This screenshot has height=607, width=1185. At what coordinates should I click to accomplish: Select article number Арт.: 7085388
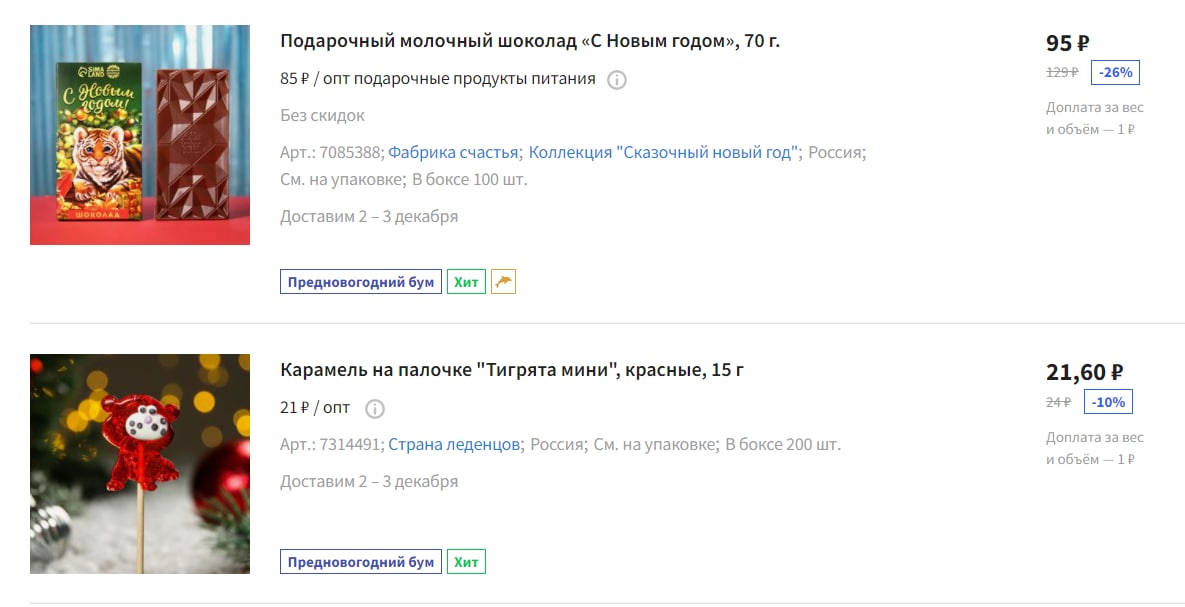click(x=330, y=152)
